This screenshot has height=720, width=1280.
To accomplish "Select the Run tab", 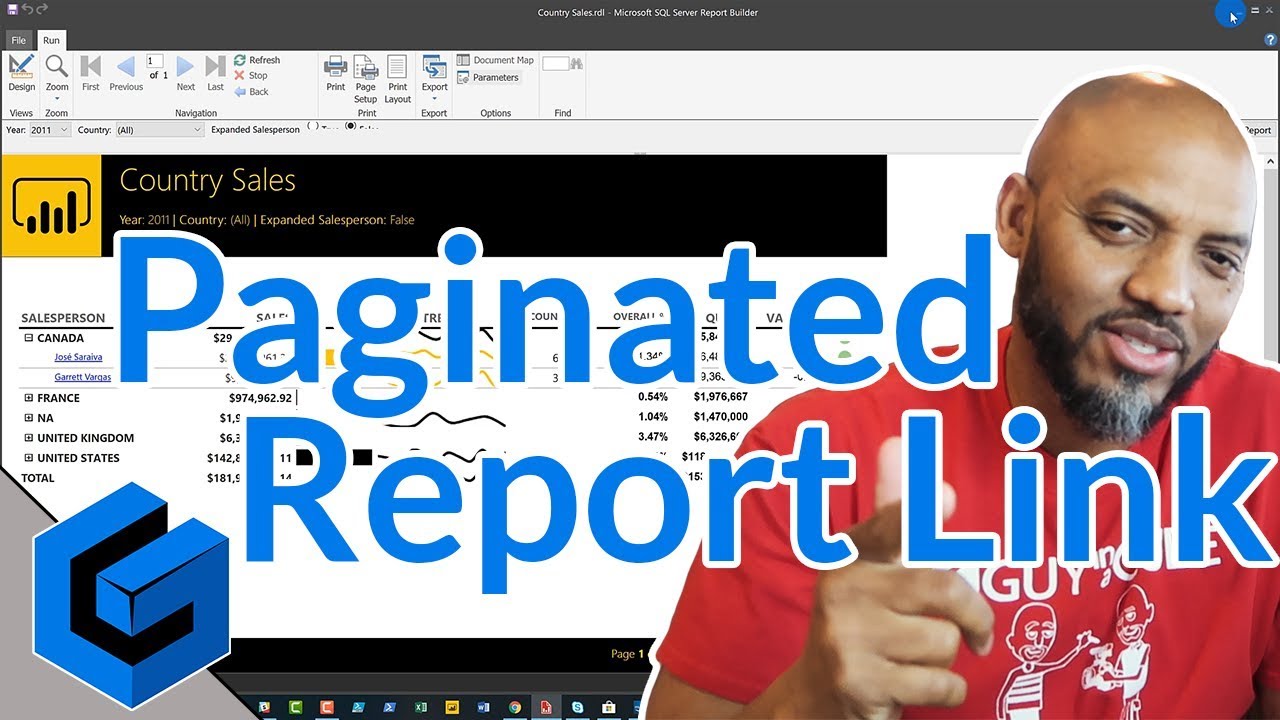I will click(51, 40).
